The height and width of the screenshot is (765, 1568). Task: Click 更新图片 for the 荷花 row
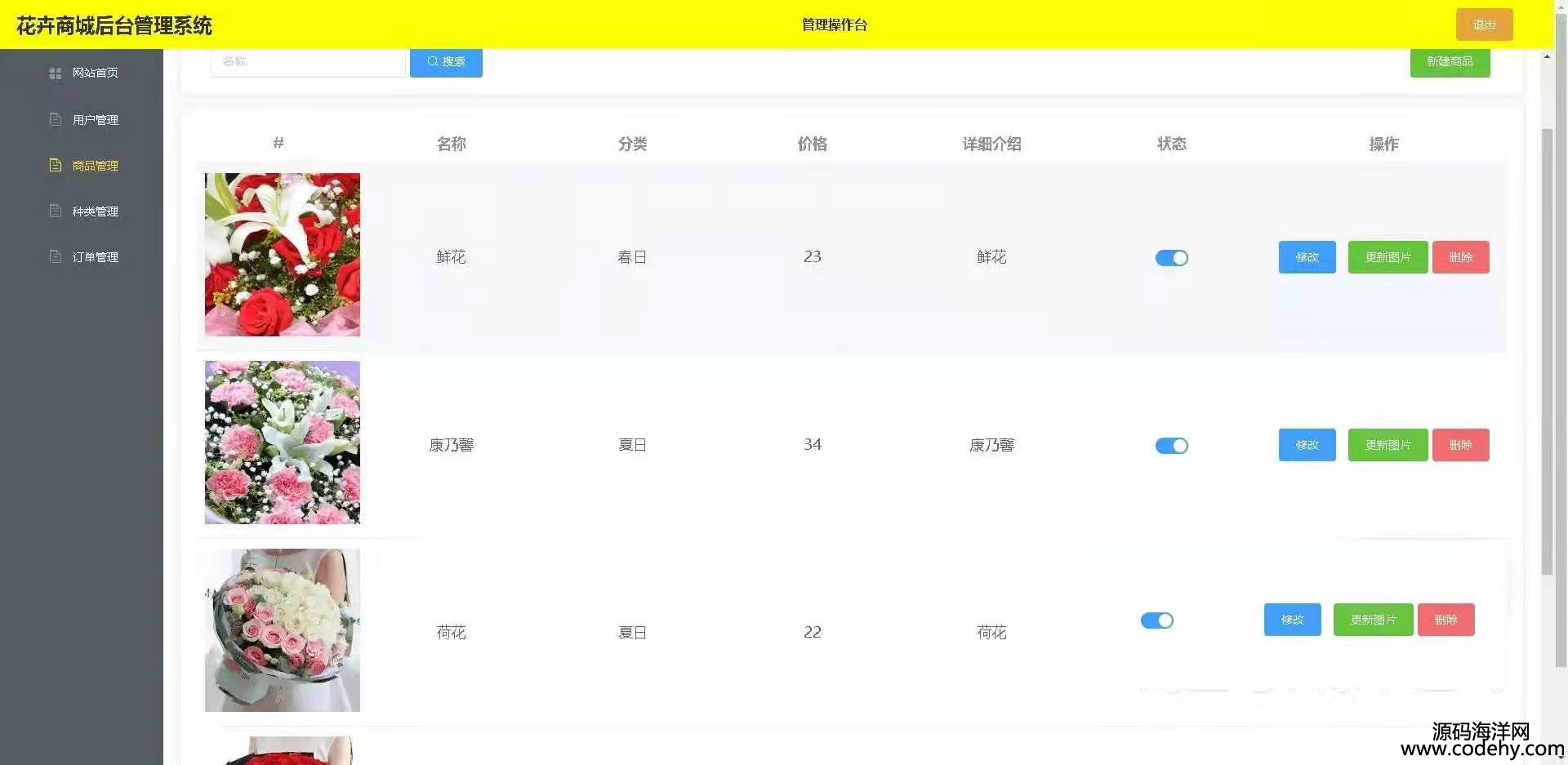1373,620
